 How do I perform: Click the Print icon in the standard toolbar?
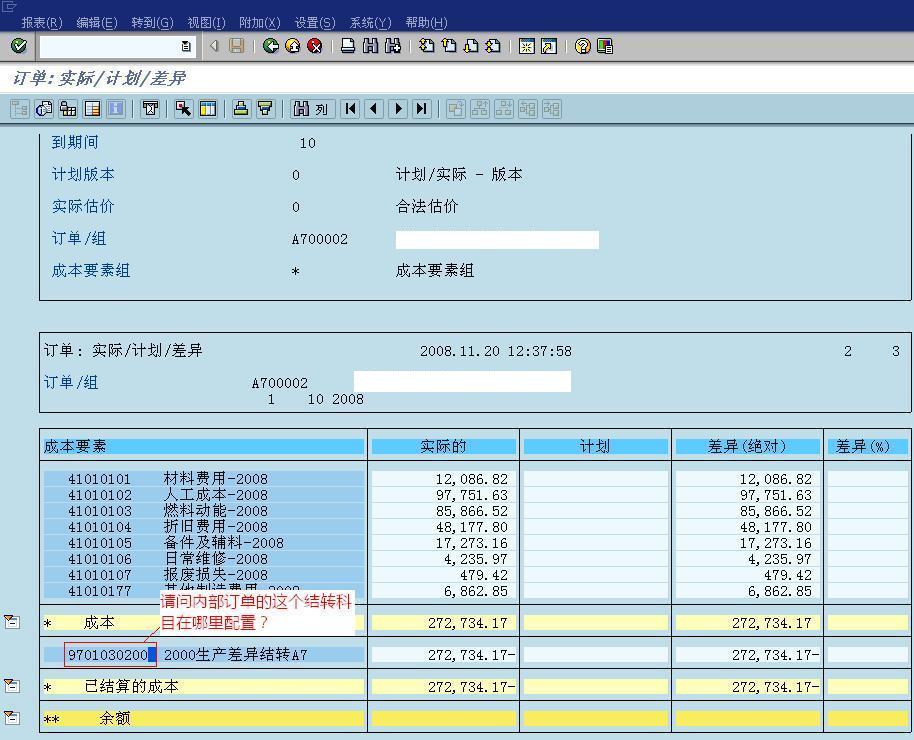click(x=348, y=46)
